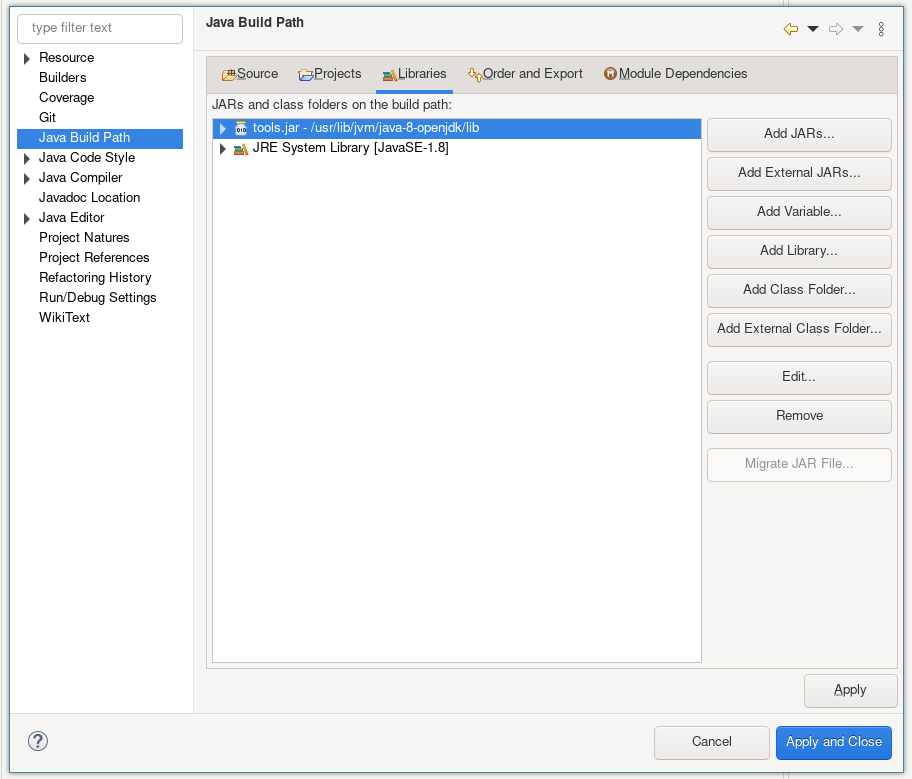912x779 pixels.
Task: Switch to the Source tab
Action: click(x=250, y=74)
